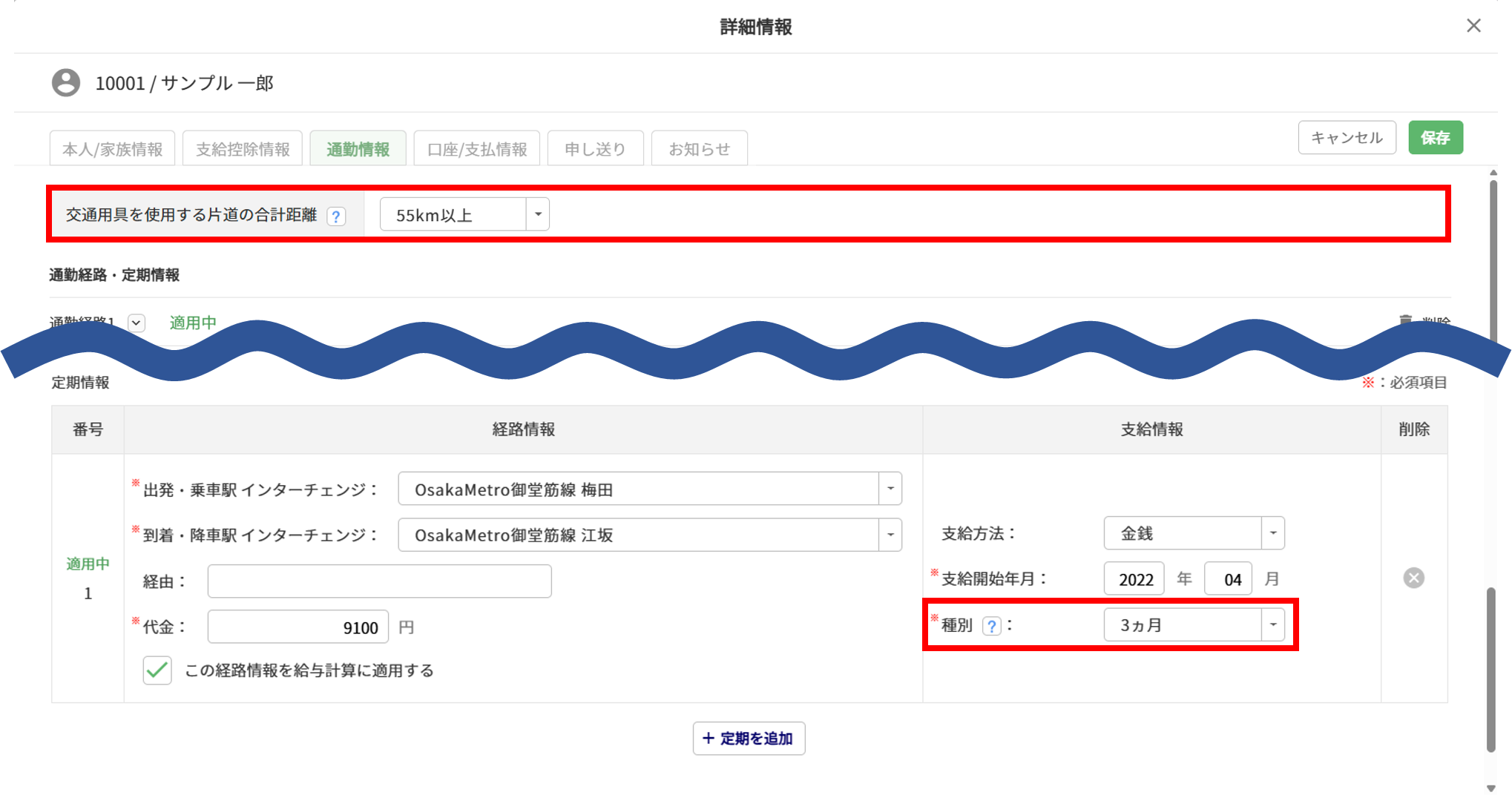This screenshot has width=1512, height=795.
Task: Open the 支給方法 金銭 dropdown
Action: (x=1272, y=533)
